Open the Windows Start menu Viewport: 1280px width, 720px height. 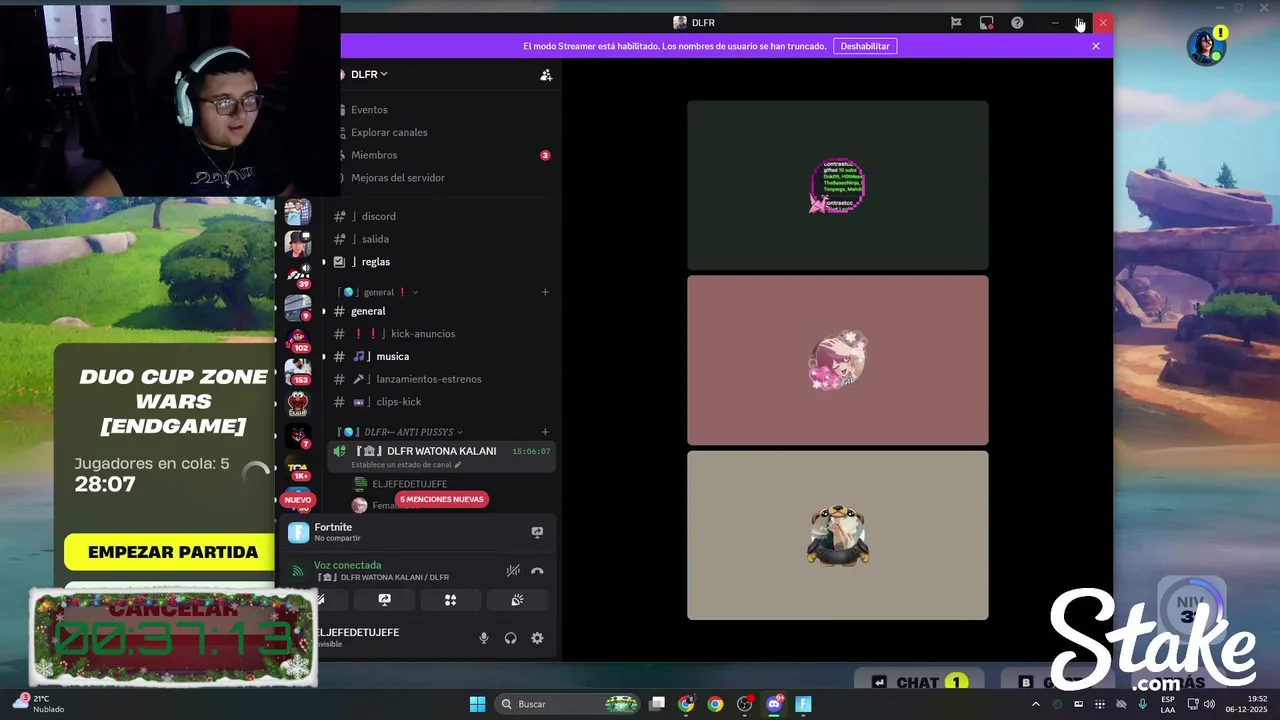[477, 704]
